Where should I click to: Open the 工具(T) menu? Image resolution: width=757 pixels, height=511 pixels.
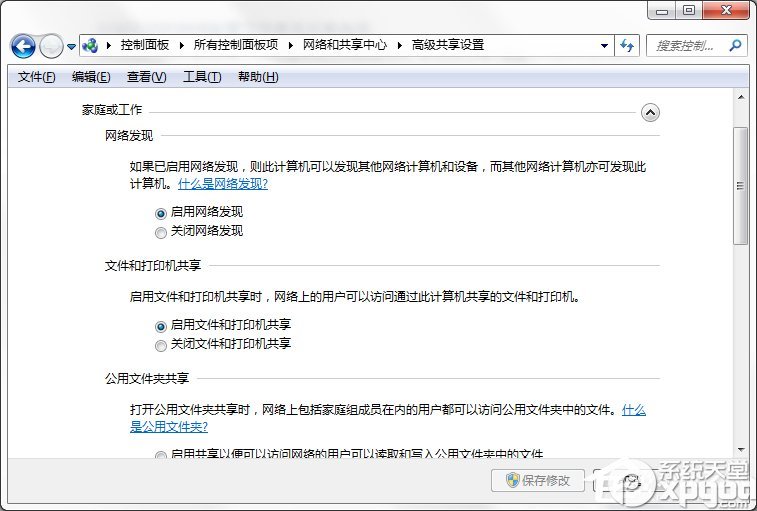coord(202,77)
